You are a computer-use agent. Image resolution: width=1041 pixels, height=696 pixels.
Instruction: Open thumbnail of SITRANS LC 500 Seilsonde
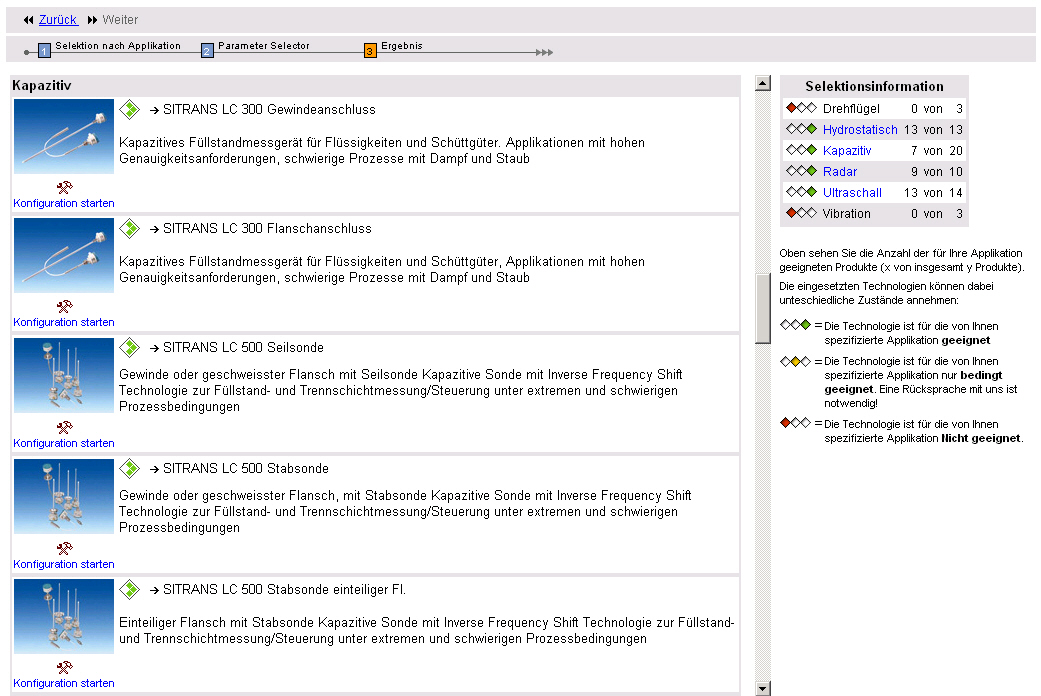[x=64, y=375]
